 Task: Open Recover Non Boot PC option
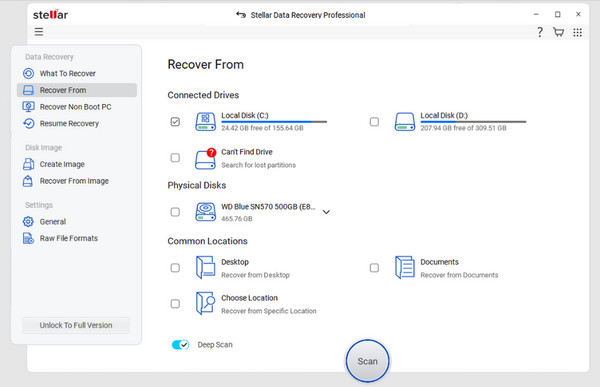pyautogui.click(x=77, y=107)
